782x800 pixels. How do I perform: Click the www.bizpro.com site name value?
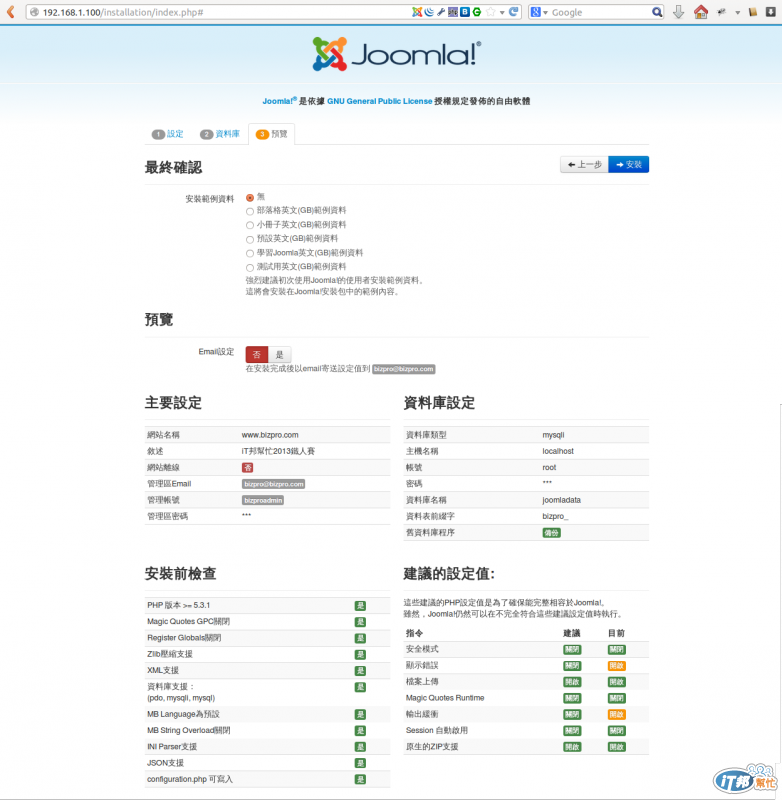270,435
